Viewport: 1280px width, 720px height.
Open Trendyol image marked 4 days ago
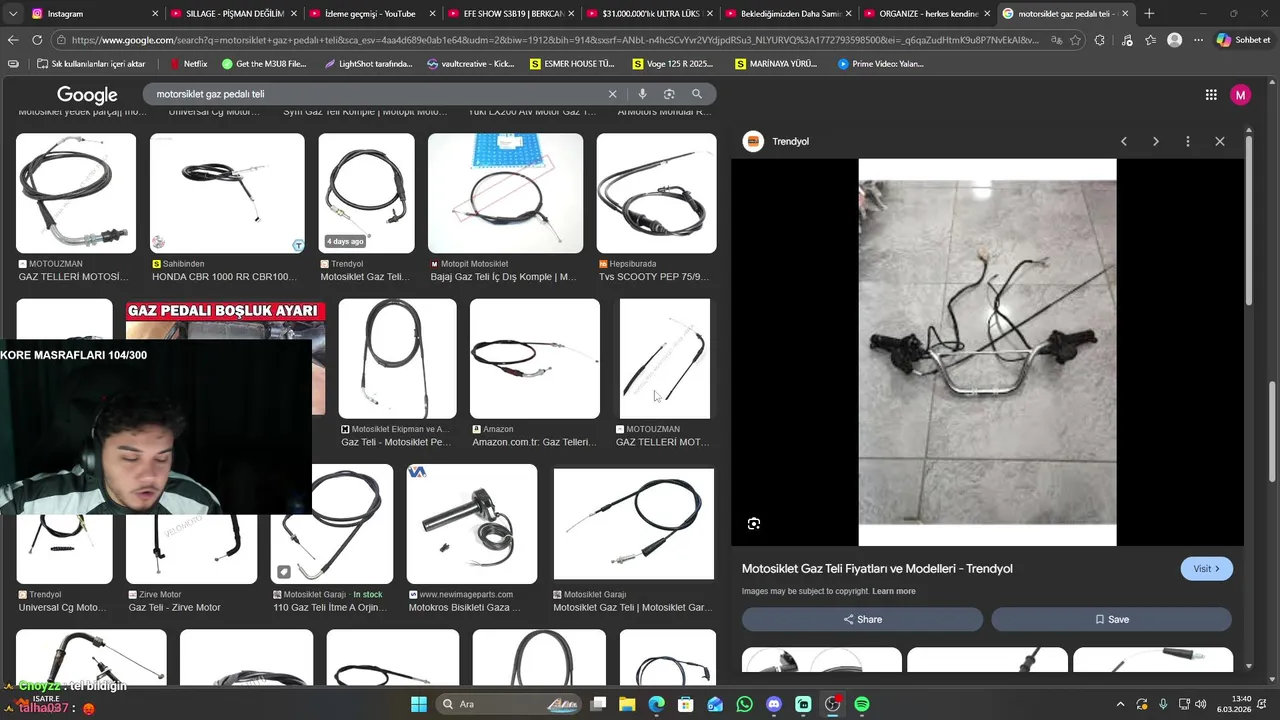click(x=366, y=193)
